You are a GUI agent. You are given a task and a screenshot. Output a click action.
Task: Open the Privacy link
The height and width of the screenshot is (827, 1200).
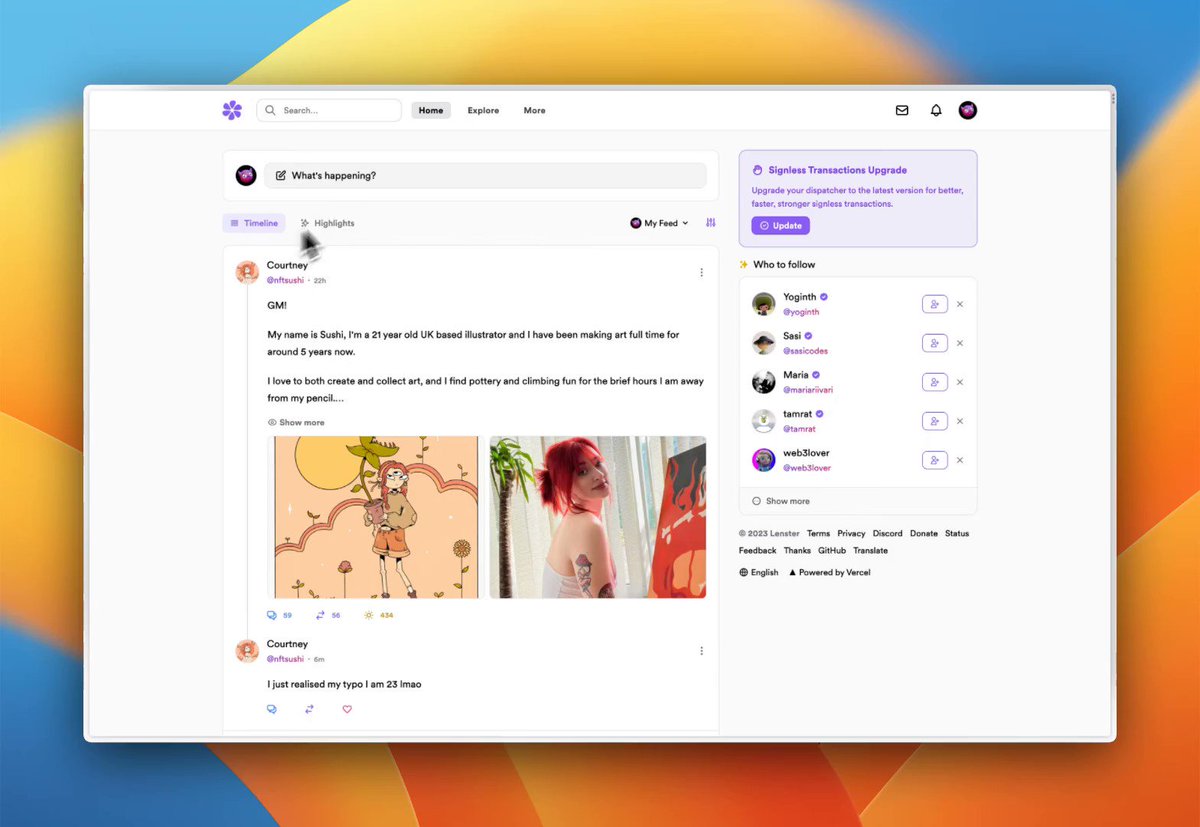(x=851, y=534)
